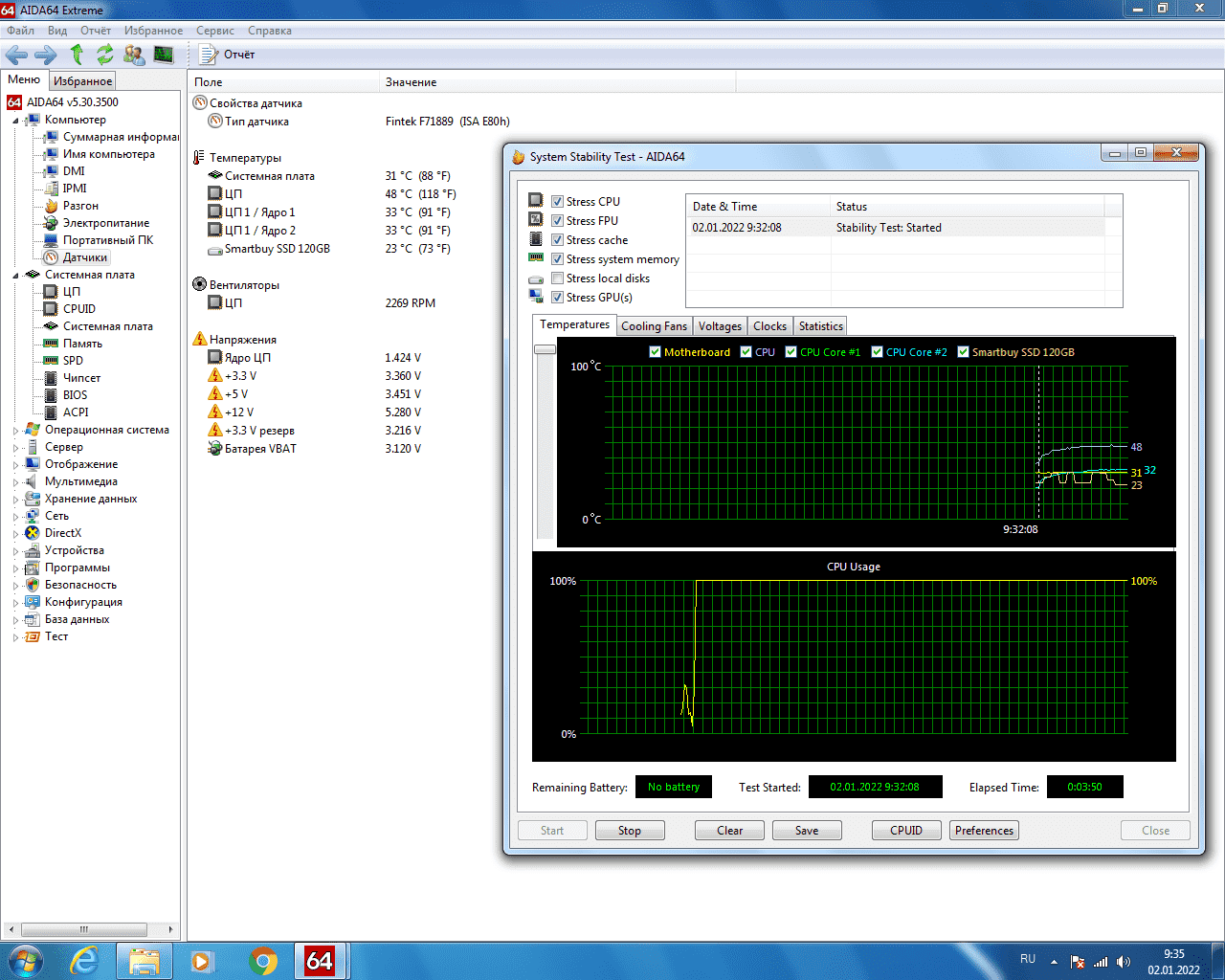The height and width of the screenshot is (980, 1225).
Task: Open the Избранное menu in menu bar
Action: click(x=153, y=31)
